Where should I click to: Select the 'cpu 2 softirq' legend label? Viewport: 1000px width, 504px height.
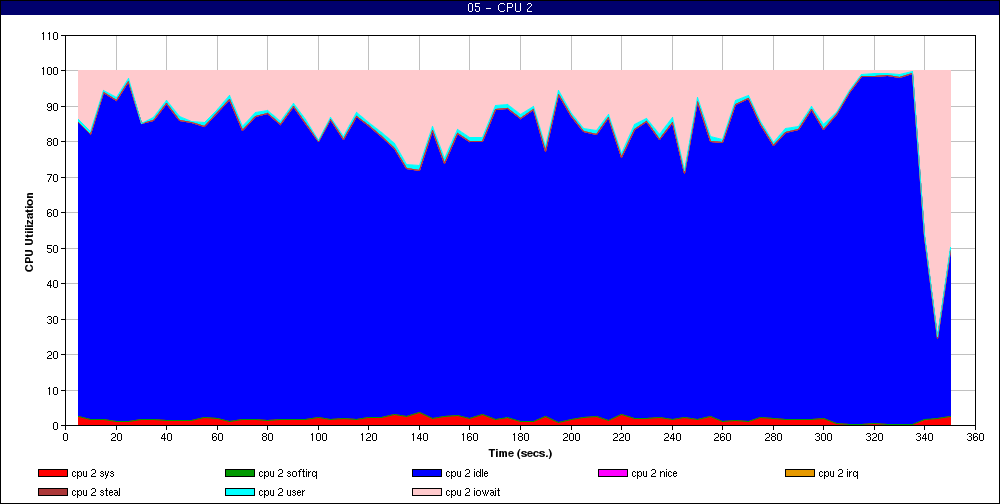tap(288, 474)
